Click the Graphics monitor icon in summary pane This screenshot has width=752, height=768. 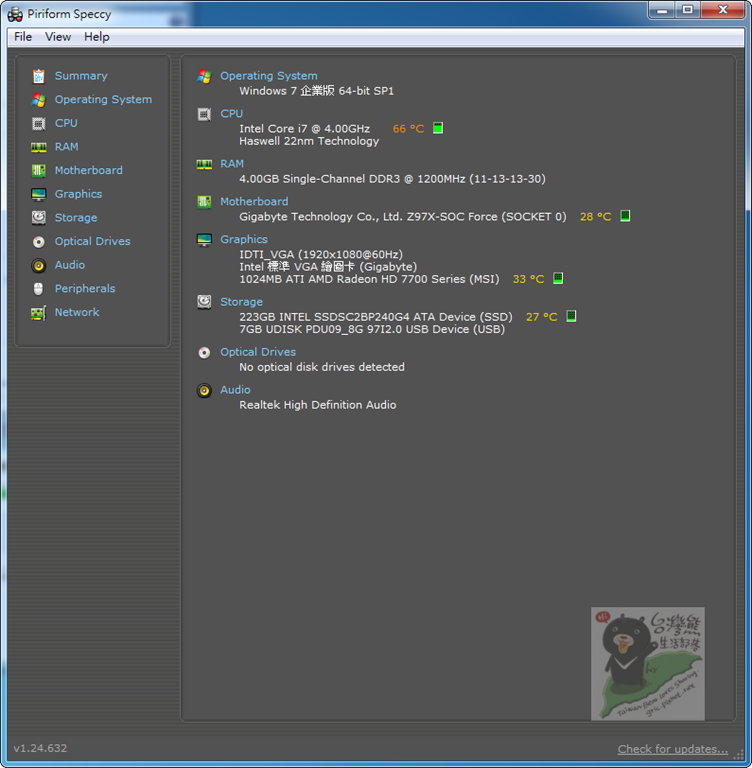[204, 240]
